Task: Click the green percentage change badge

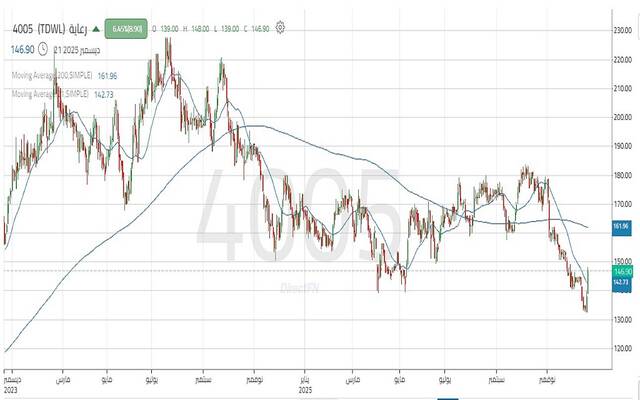Action: click(x=124, y=28)
